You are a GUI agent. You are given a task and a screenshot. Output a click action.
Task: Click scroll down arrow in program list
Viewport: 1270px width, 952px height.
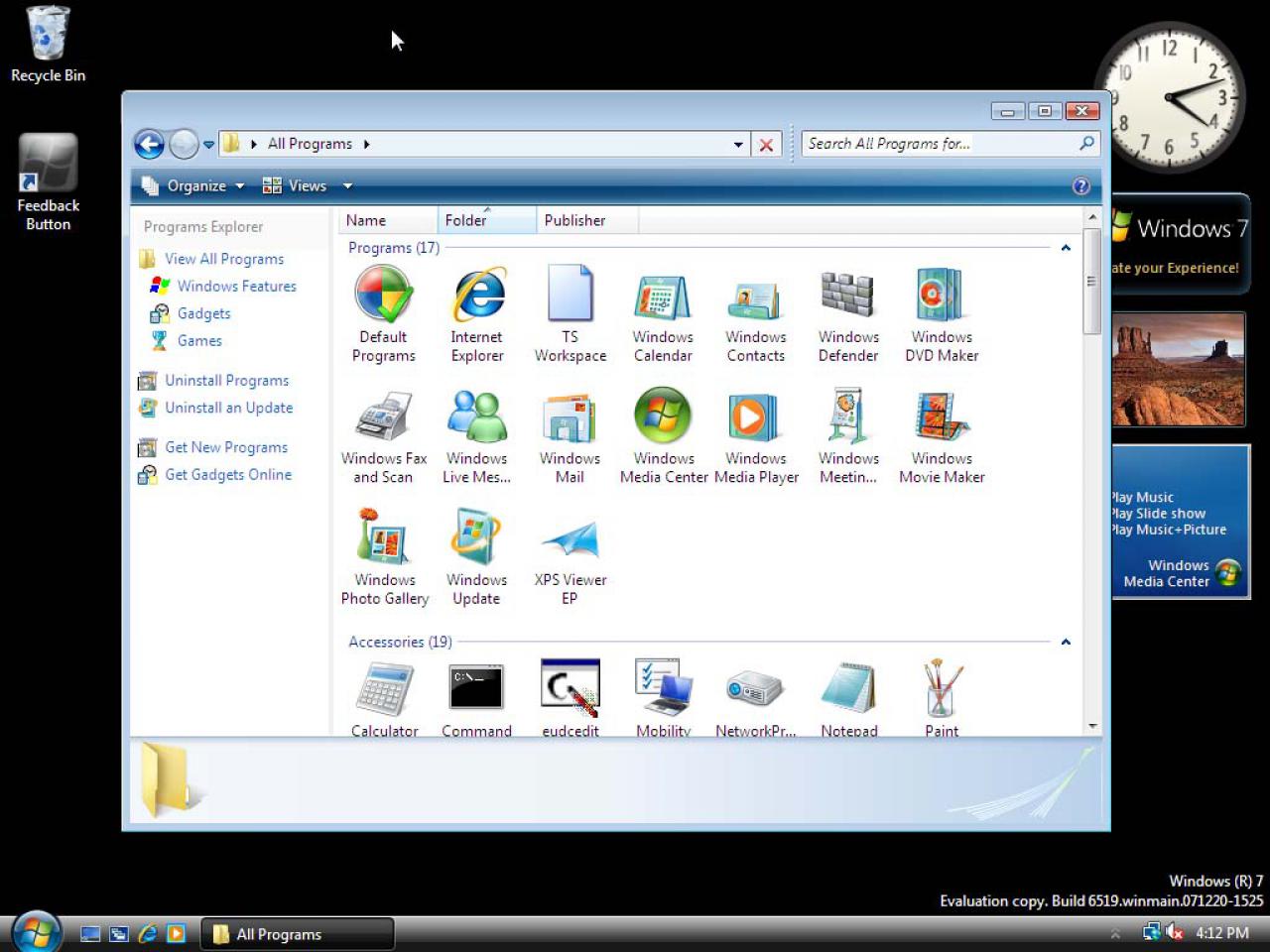1092,726
